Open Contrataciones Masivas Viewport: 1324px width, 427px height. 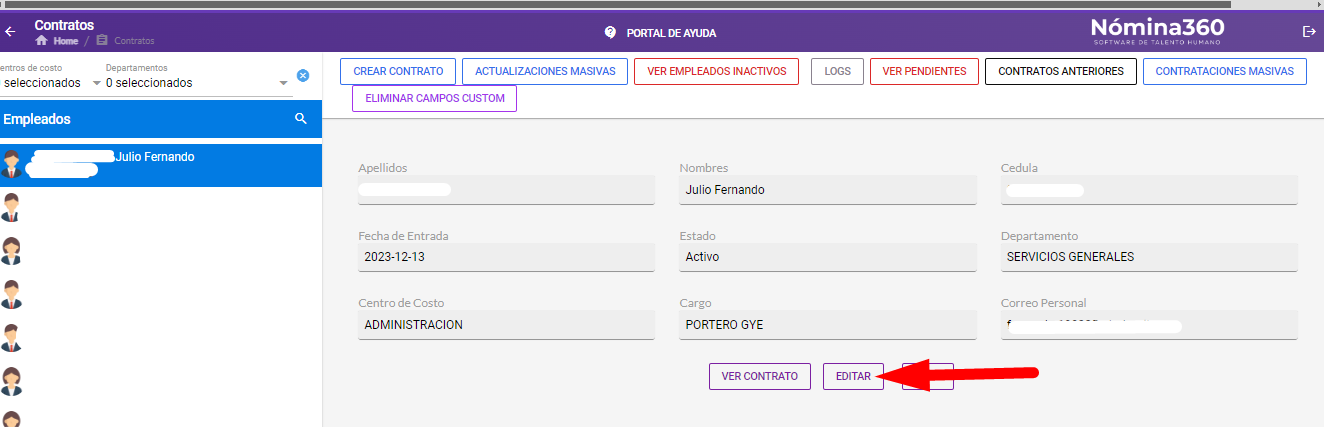pos(1224,71)
